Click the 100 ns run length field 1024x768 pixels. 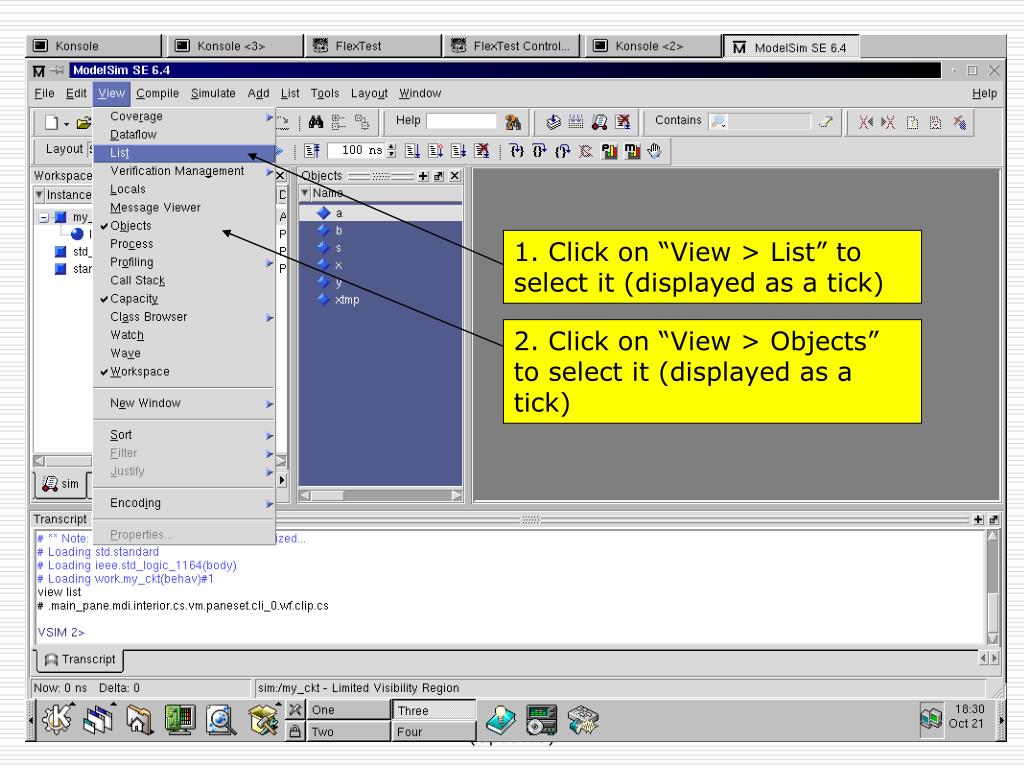357,151
